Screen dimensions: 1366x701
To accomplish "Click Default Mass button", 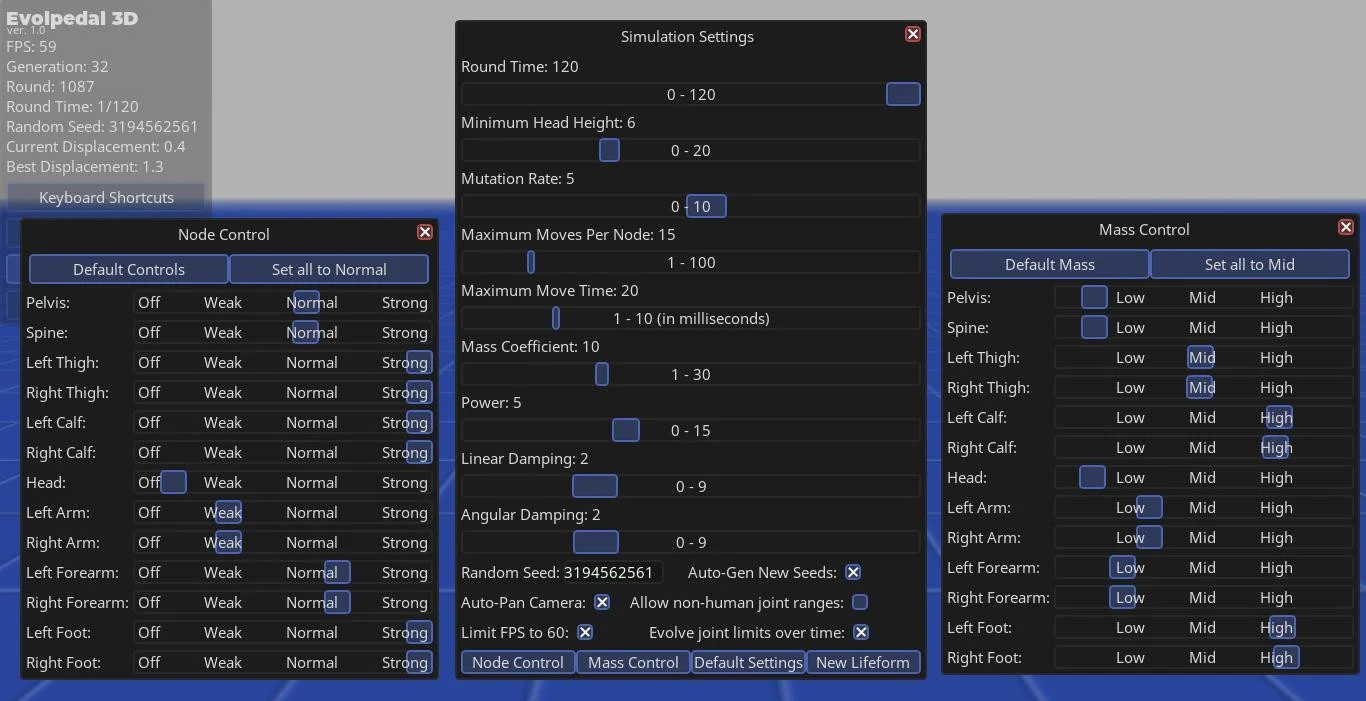I will [x=1050, y=264].
